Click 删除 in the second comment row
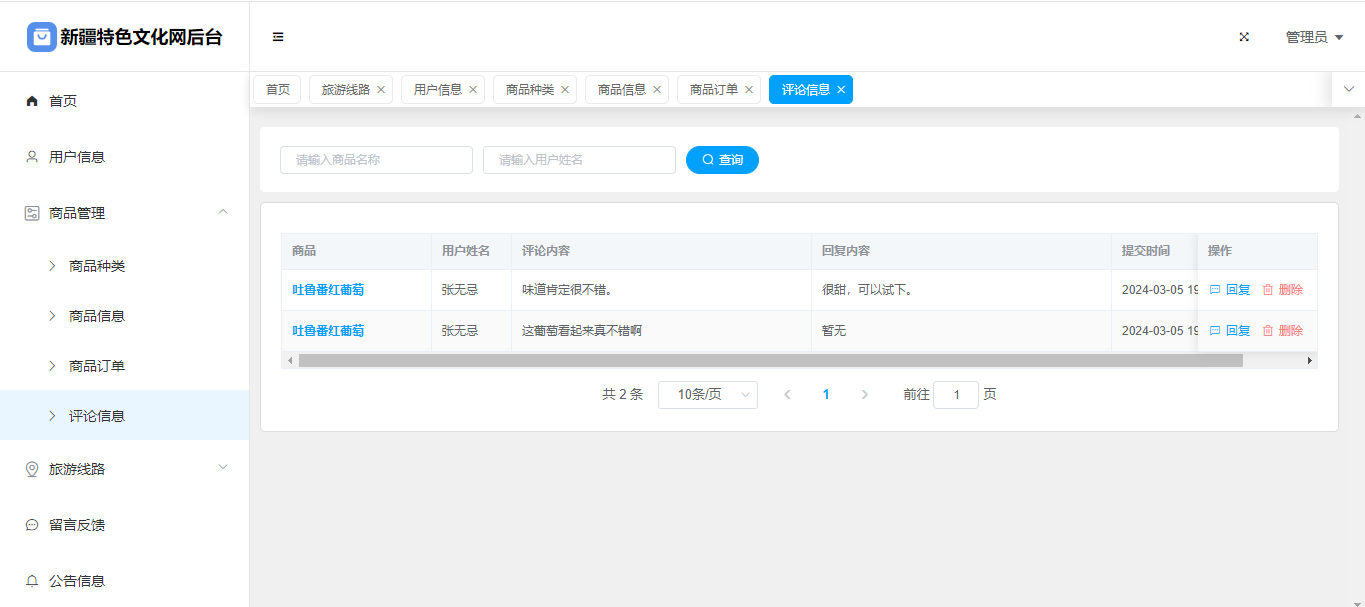The height and width of the screenshot is (607, 1365). [1282, 331]
